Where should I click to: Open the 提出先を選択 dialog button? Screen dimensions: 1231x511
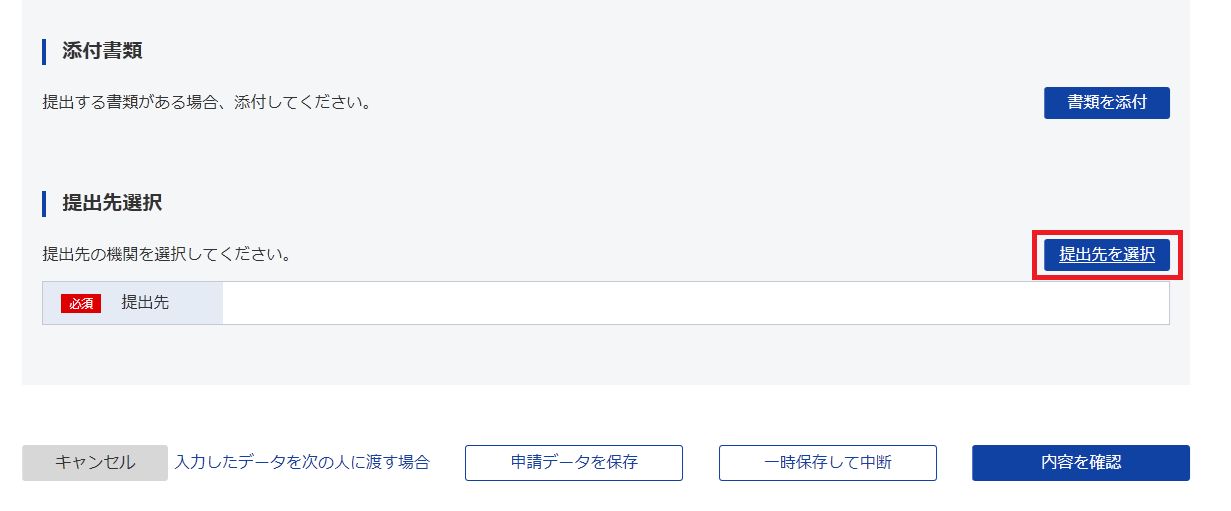tap(1106, 254)
